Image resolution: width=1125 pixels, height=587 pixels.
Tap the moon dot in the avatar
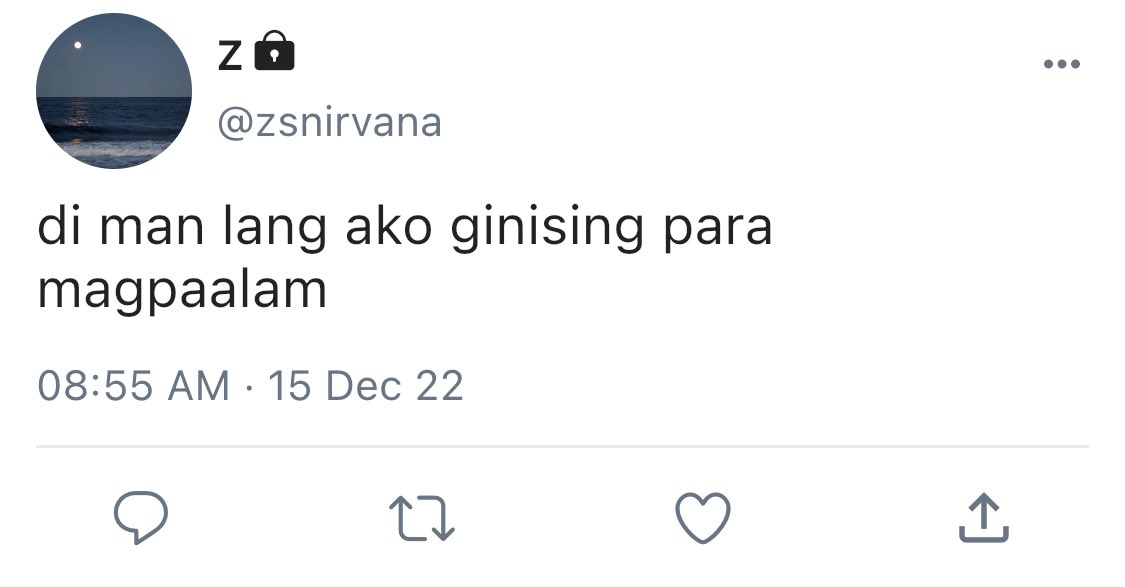tap(77, 45)
